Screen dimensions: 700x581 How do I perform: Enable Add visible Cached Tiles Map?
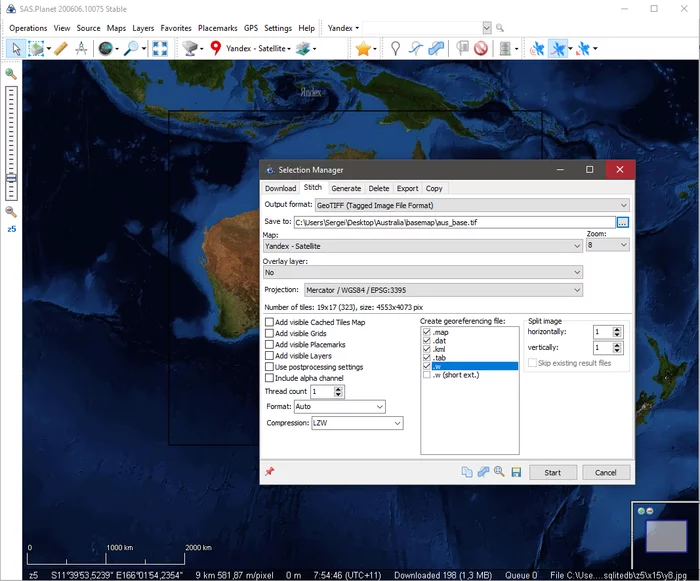pos(269,322)
